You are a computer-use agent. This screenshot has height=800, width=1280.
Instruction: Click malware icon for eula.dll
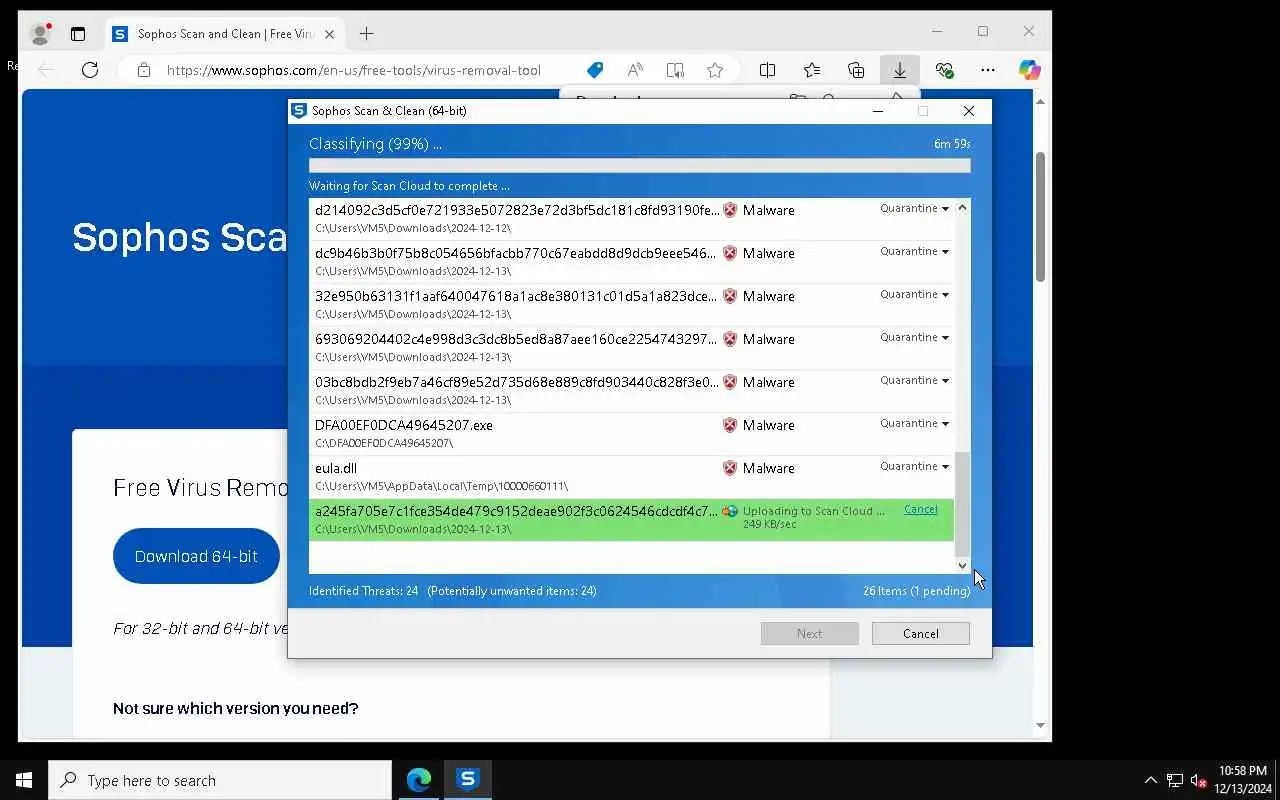730,468
